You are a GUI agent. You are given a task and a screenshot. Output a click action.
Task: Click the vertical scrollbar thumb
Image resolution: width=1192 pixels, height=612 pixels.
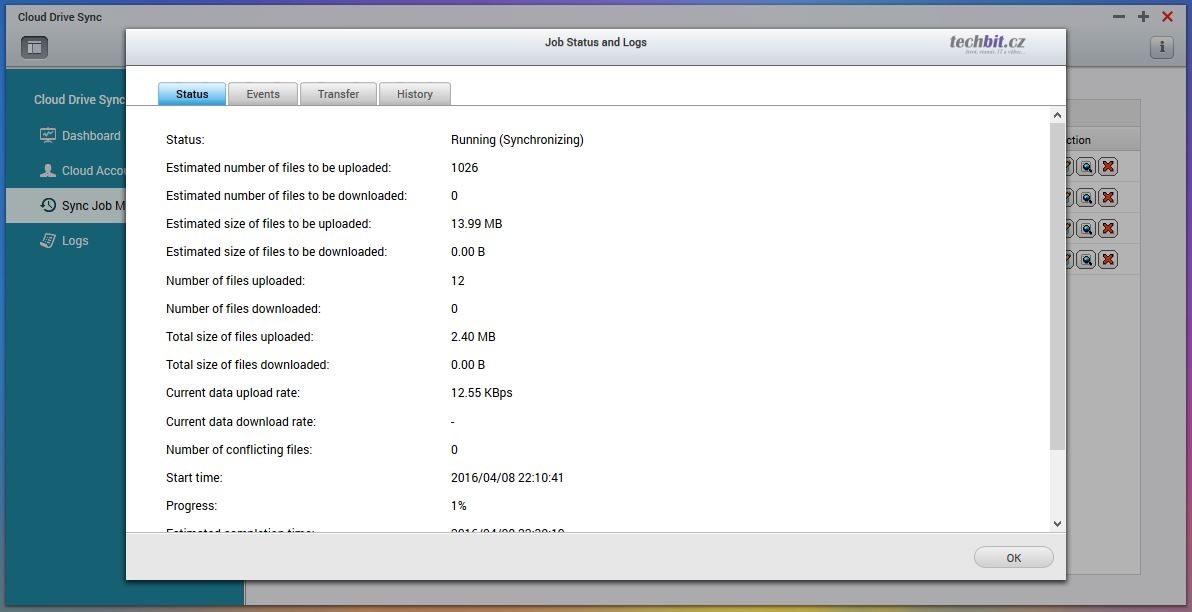click(x=1058, y=285)
